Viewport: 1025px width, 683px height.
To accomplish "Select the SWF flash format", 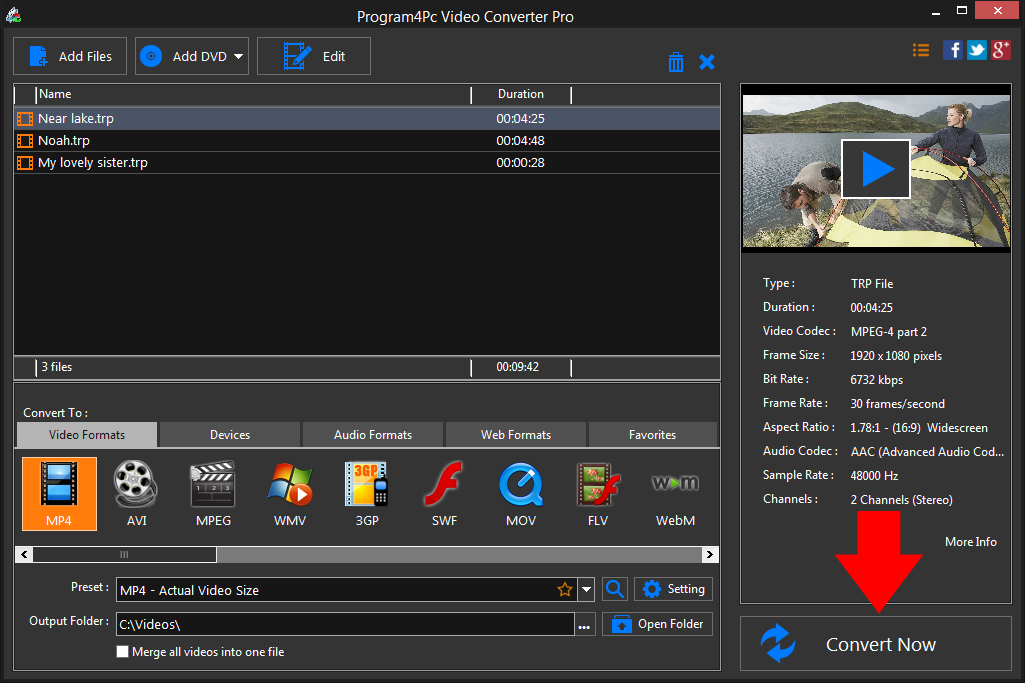I will click(443, 493).
